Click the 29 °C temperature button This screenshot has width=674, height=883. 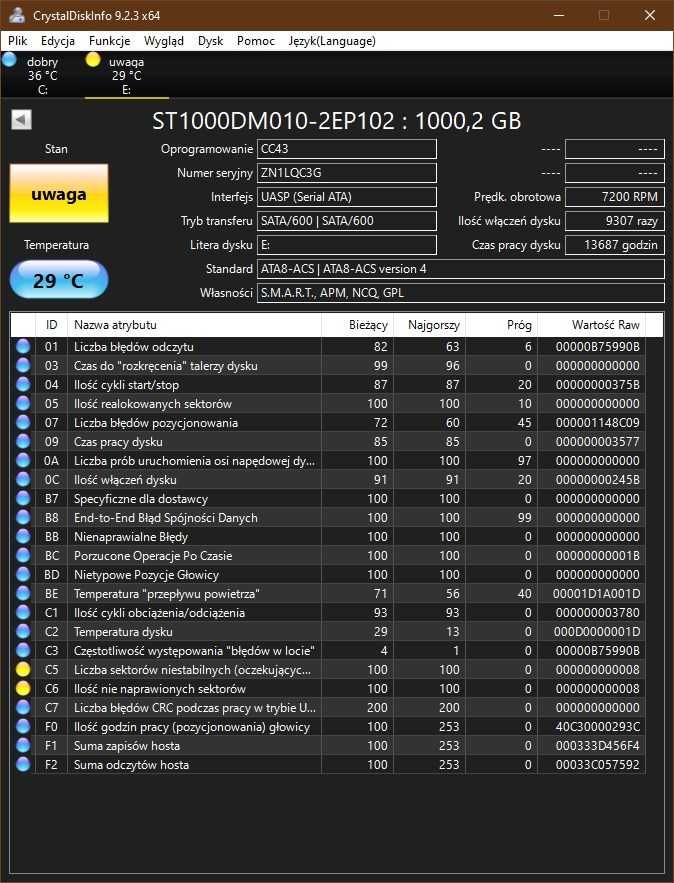(59, 279)
